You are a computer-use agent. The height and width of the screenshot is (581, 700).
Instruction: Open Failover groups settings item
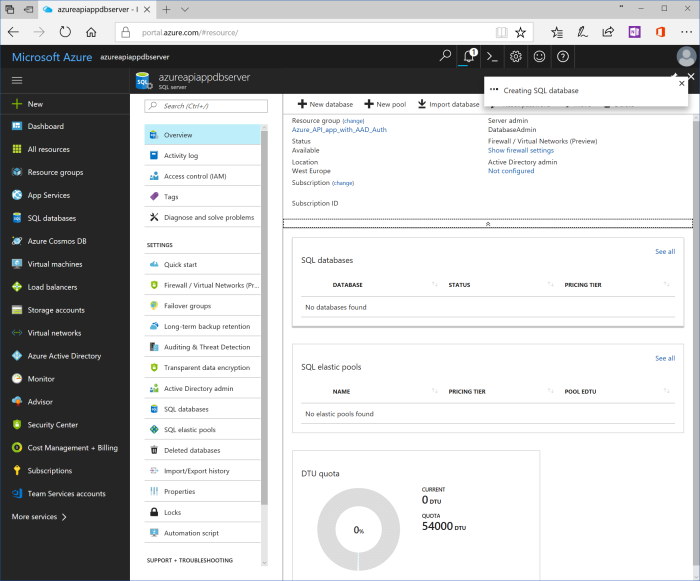point(202,306)
